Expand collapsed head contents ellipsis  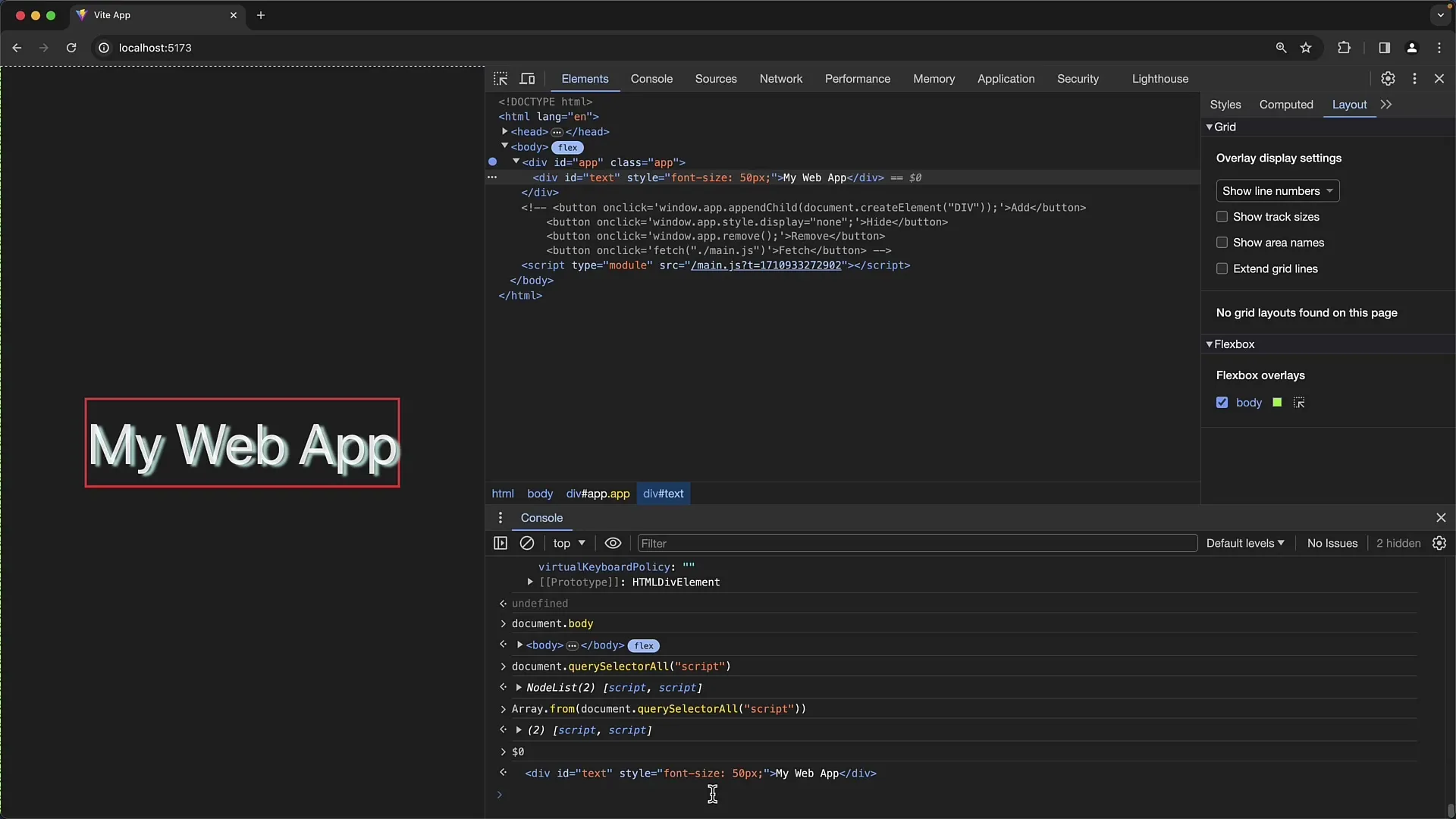[x=557, y=132]
